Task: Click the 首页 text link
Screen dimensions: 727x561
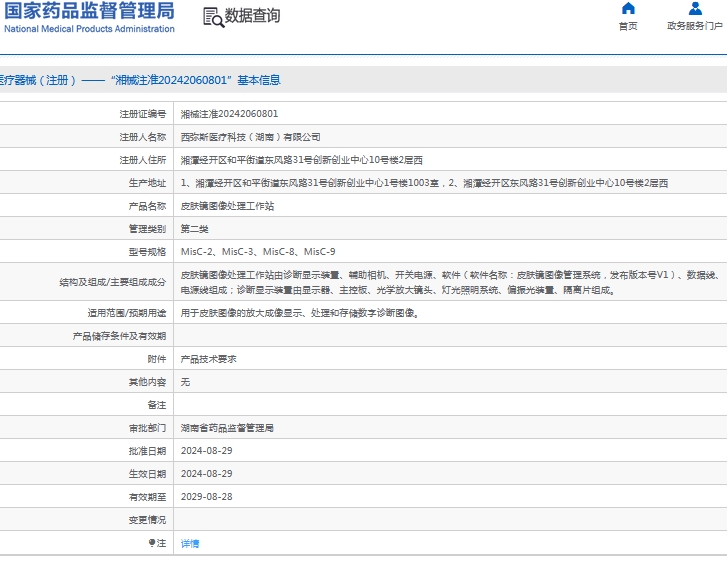Action: click(628, 26)
